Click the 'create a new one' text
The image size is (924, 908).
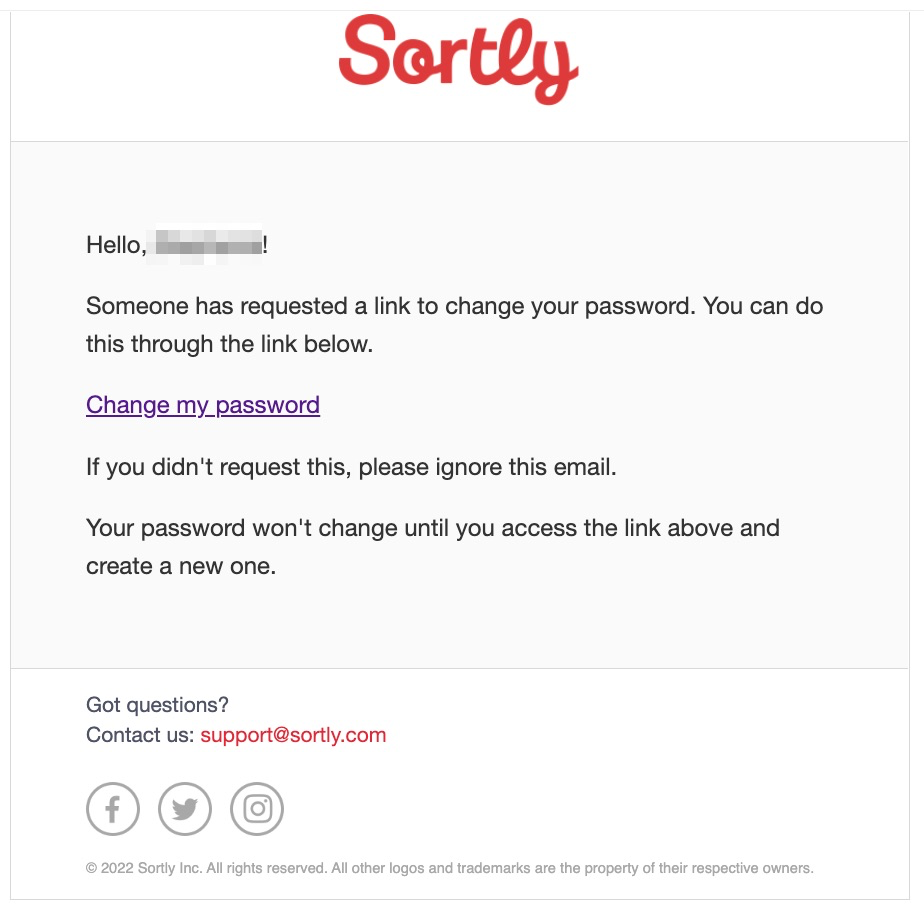[181, 566]
